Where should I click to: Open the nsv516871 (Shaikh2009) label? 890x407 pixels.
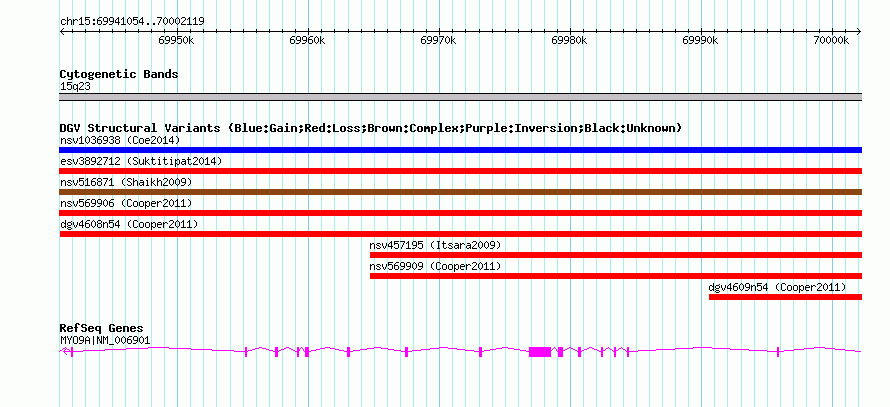click(126, 182)
